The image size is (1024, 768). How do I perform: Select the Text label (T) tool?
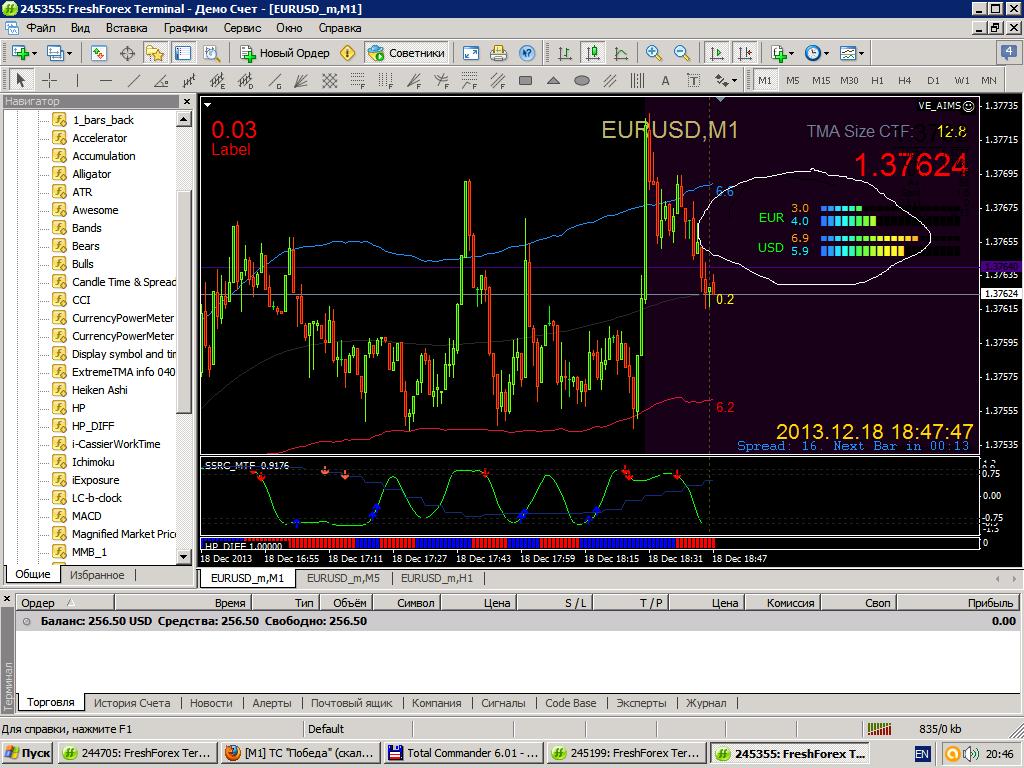click(x=694, y=80)
